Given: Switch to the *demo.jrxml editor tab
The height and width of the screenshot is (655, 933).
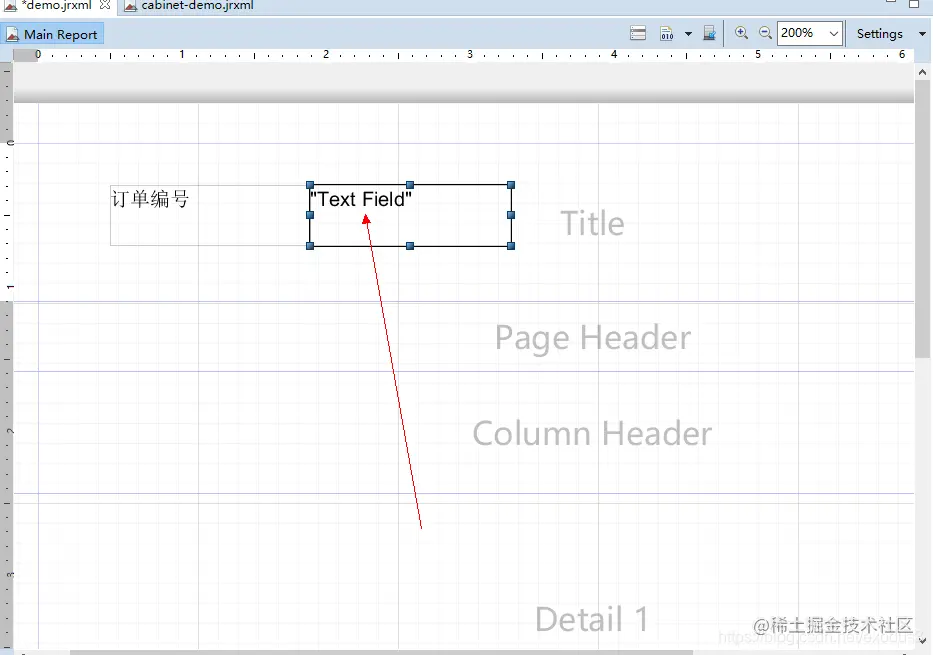Looking at the screenshot, I should click(57, 5).
